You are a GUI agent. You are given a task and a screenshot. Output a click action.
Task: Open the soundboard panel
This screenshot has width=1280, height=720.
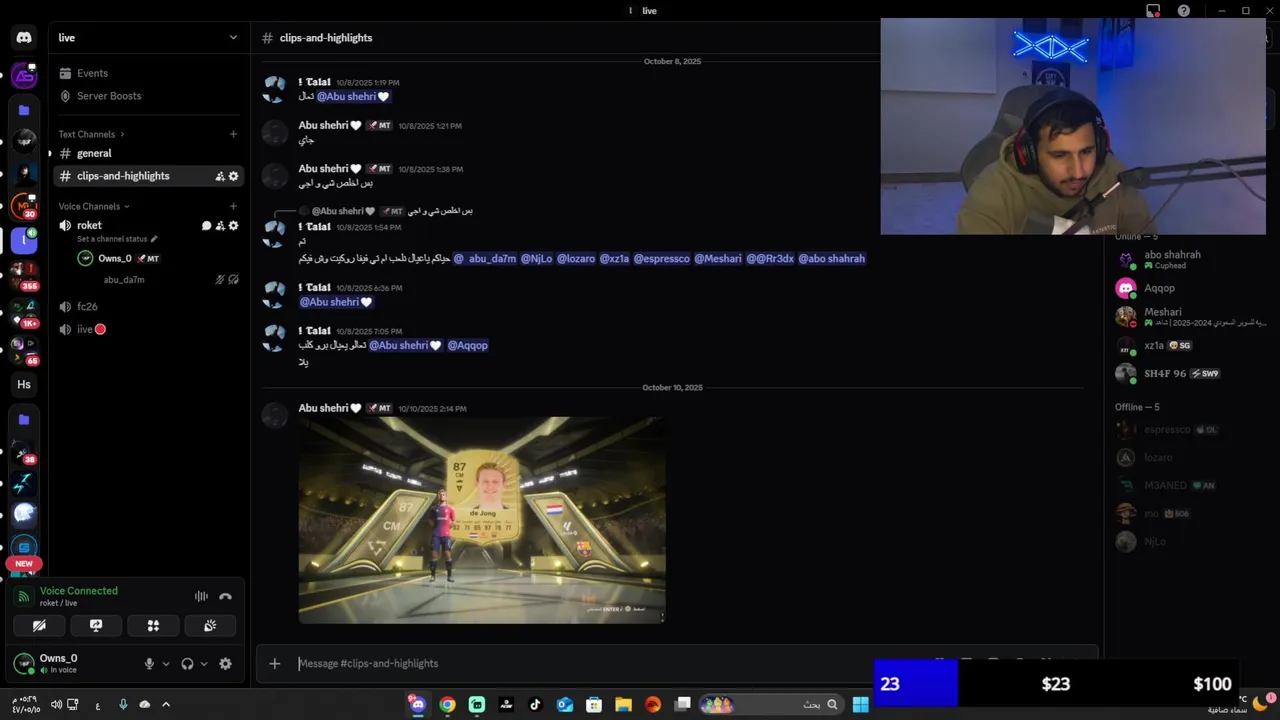point(210,625)
